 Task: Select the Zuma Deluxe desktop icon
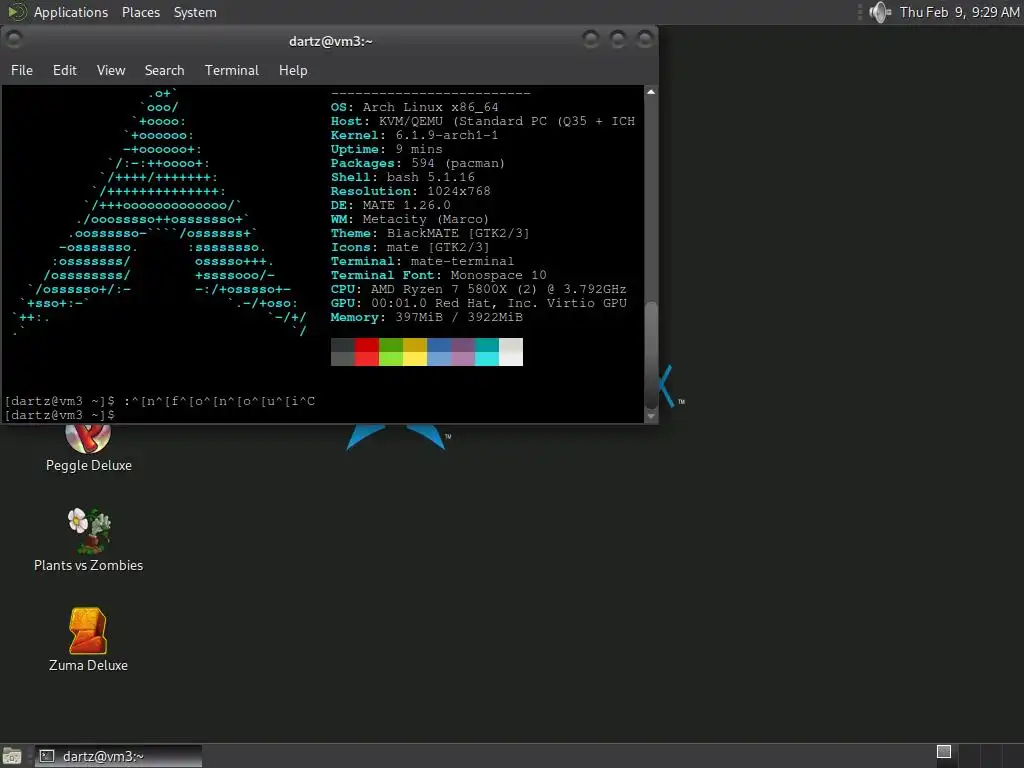pos(88,640)
